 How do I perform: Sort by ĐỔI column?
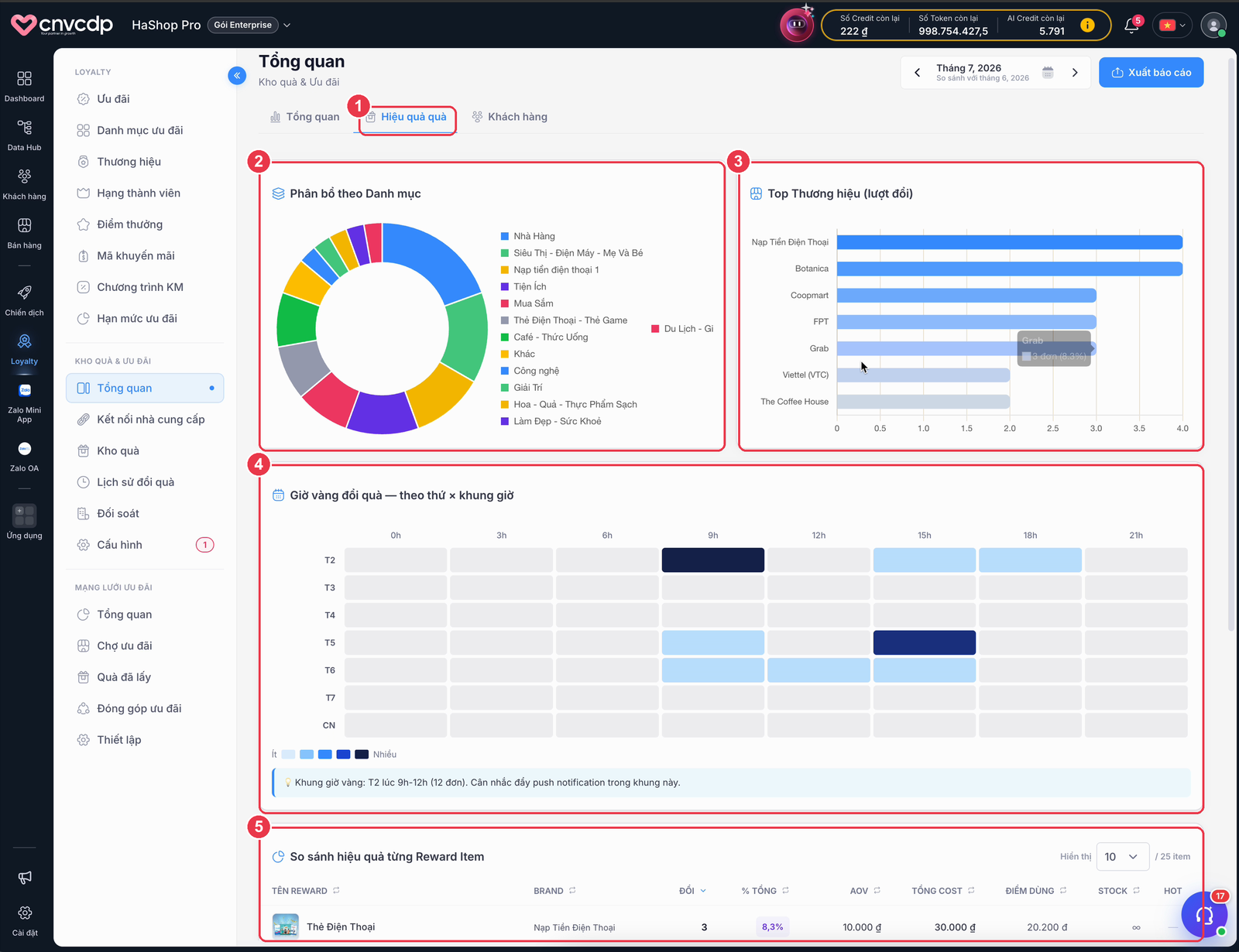(692, 891)
